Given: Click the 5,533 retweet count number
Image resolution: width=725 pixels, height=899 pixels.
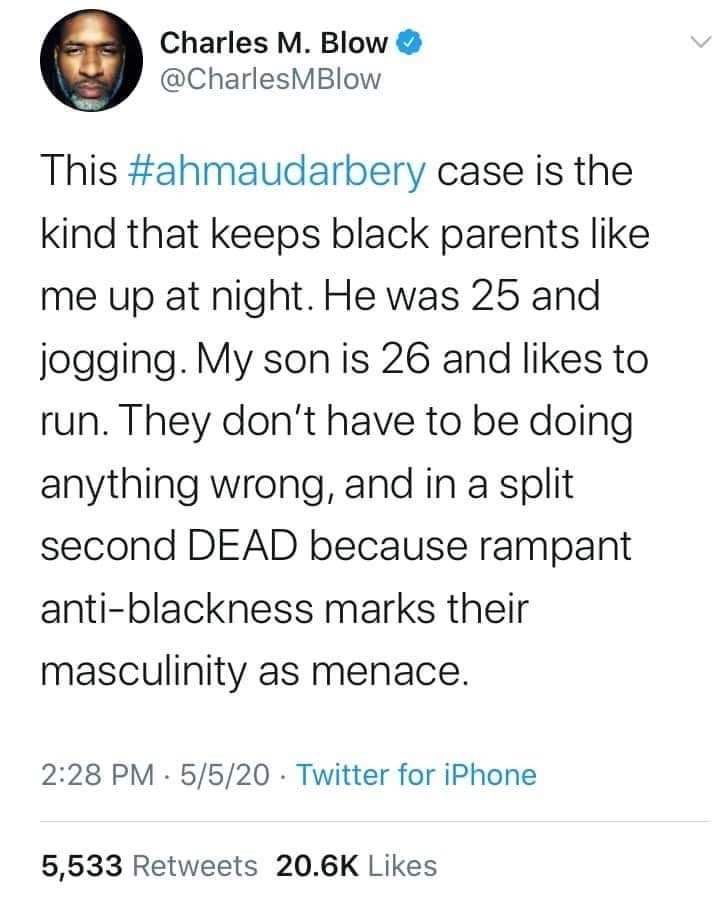Looking at the screenshot, I should pyautogui.click(x=81, y=865).
